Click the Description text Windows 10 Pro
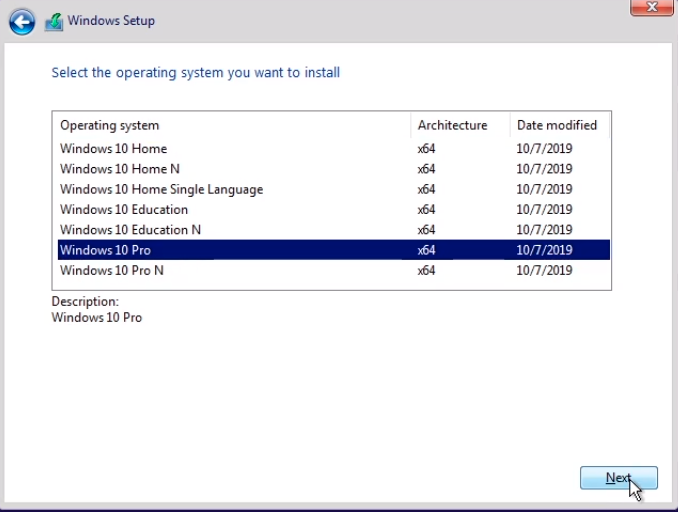678x512 pixels. [x=96, y=317]
